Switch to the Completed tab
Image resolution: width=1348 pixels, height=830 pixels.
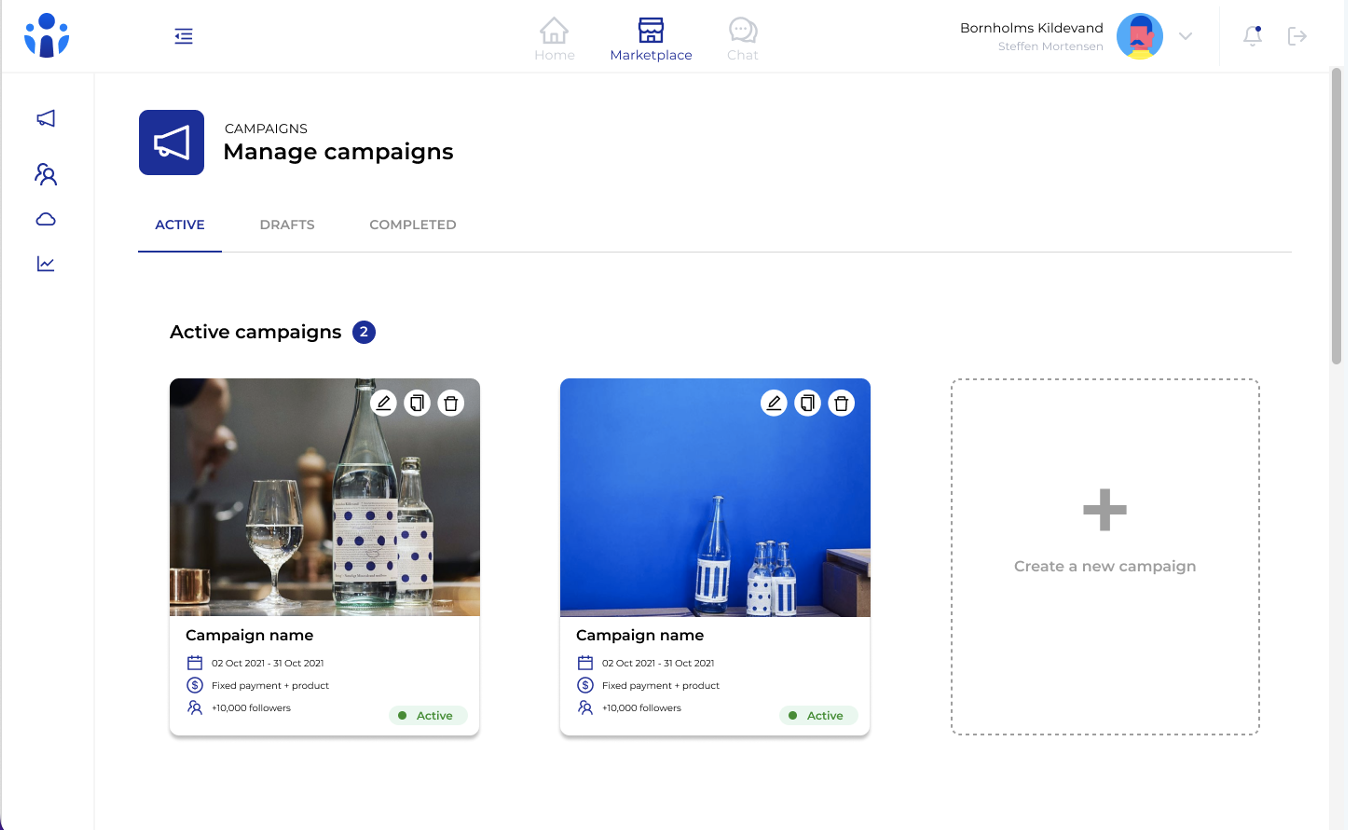click(x=412, y=225)
